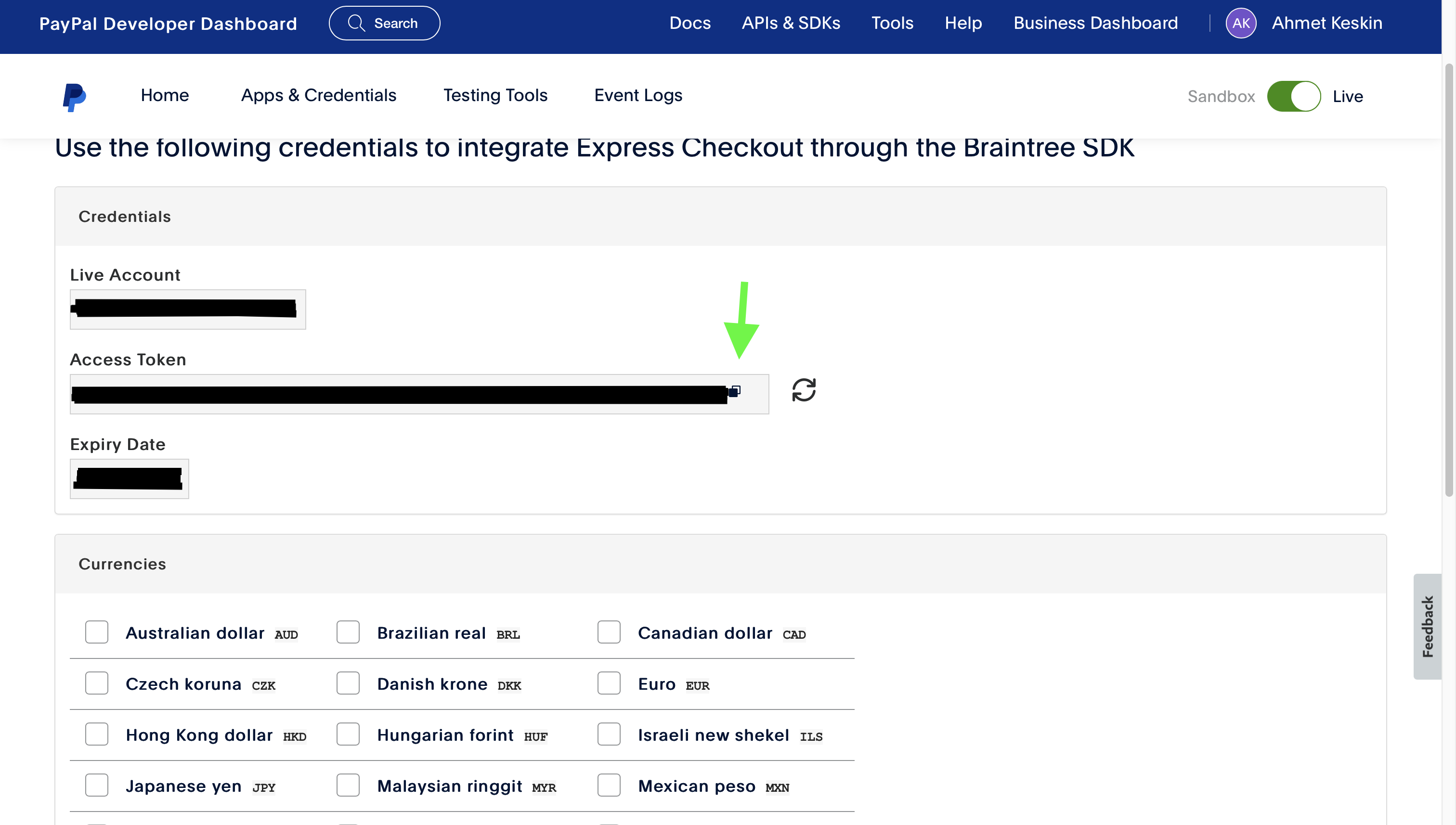Toggle the Sandbox/Live environment switch
Image resolution: width=1456 pixels, height=825 pixels.
pos(1293,96)
